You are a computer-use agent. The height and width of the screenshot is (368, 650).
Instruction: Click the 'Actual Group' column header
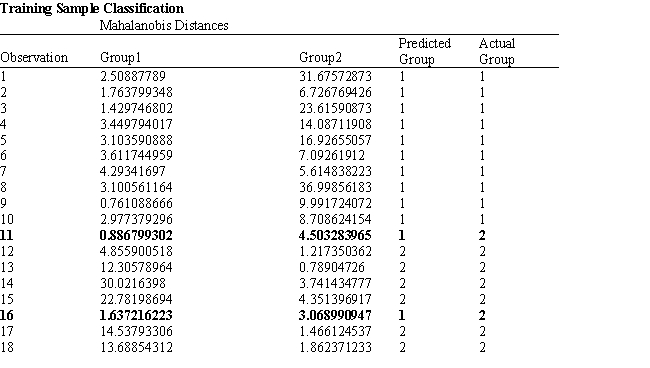point(497,51)
